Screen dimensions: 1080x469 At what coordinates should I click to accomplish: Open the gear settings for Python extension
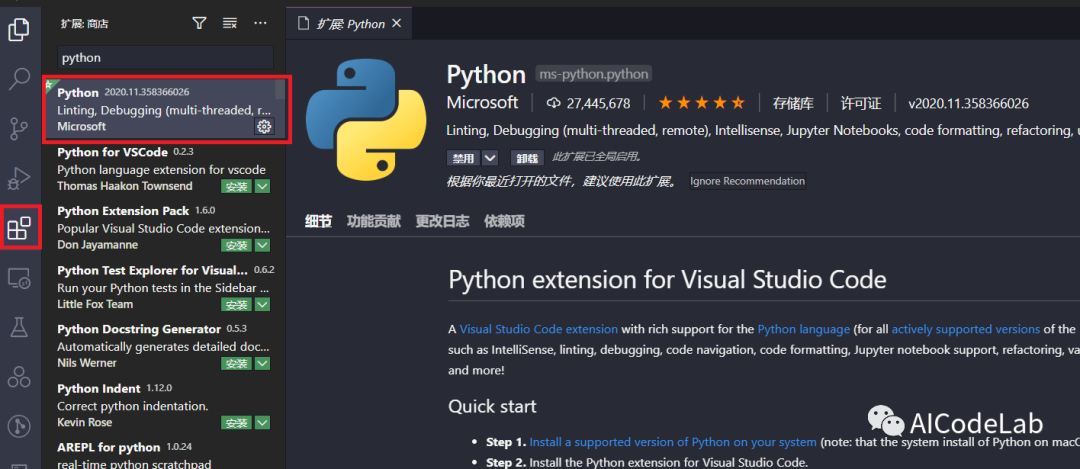(264, 126)
